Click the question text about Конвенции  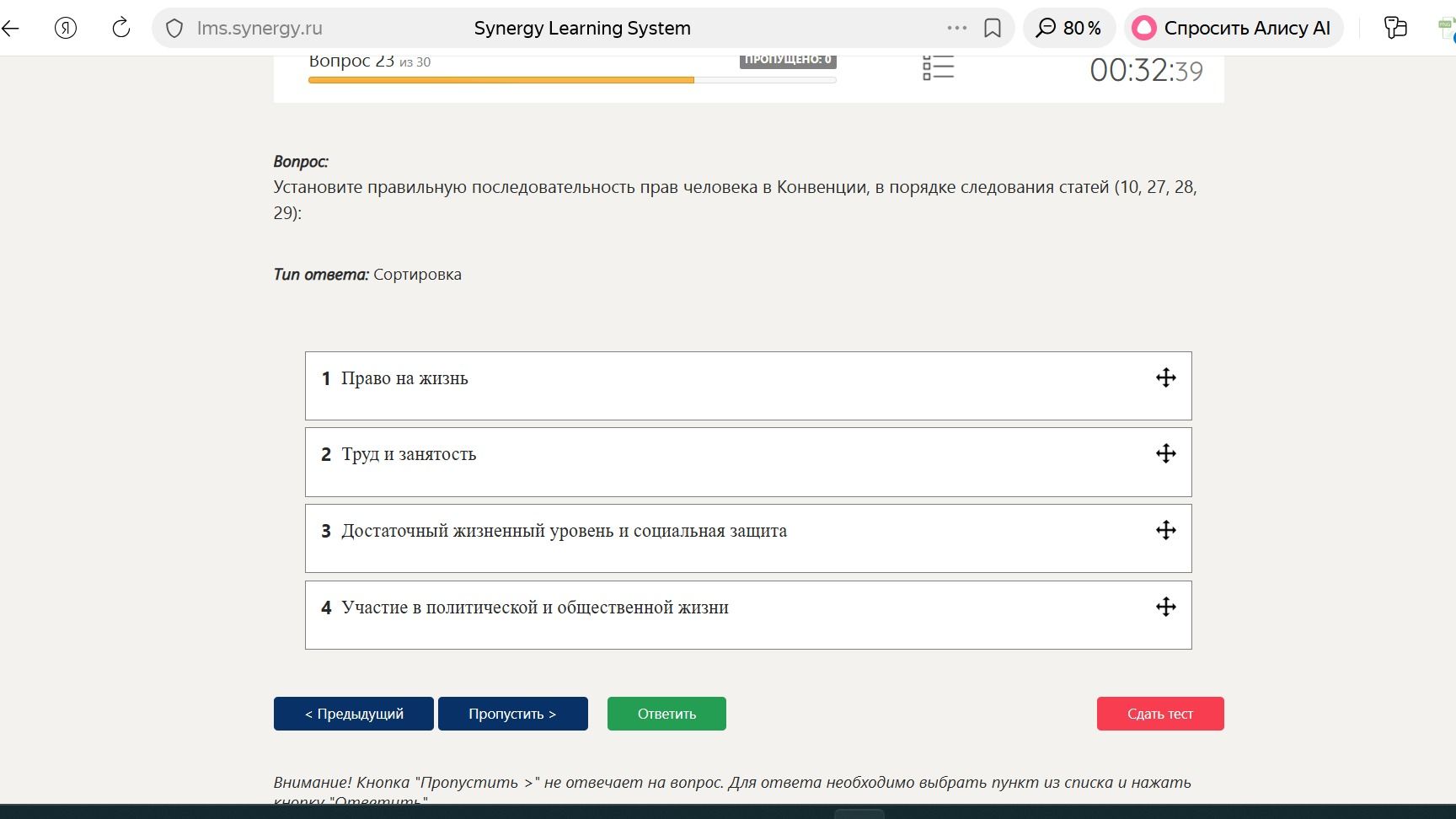pos(736,200)
